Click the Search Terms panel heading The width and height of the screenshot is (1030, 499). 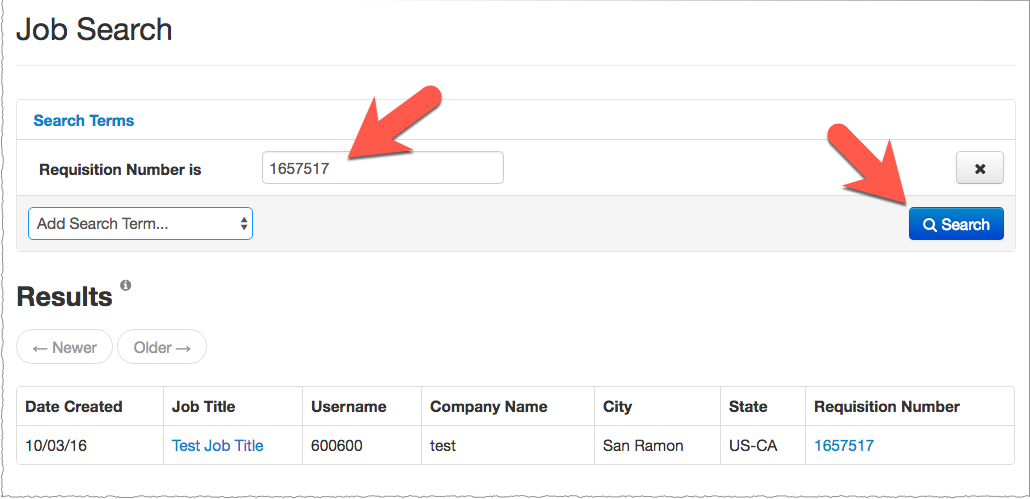(x=83, y=120)
